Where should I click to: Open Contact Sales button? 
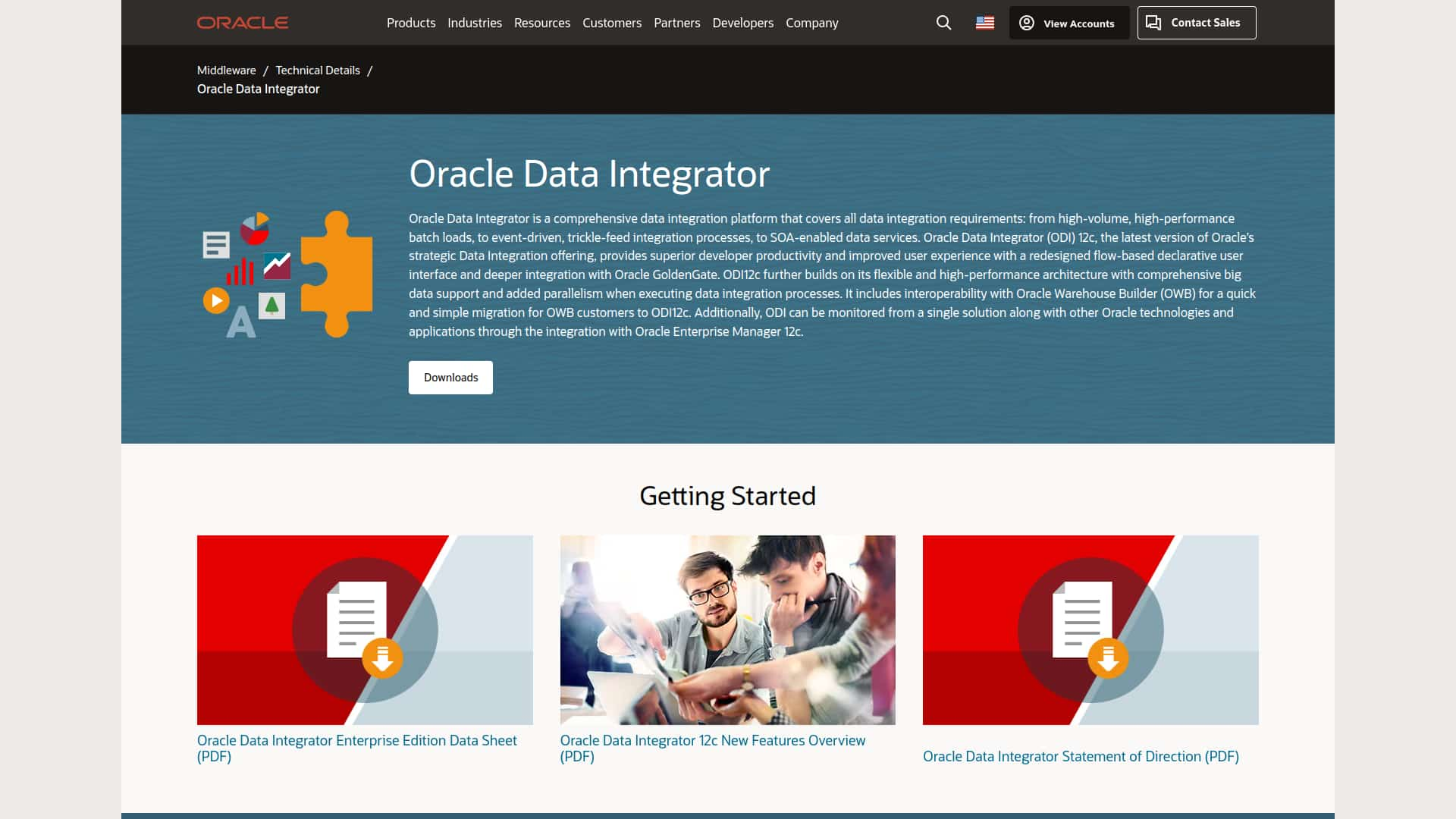pyautogui.click(x=1196, y=22)
